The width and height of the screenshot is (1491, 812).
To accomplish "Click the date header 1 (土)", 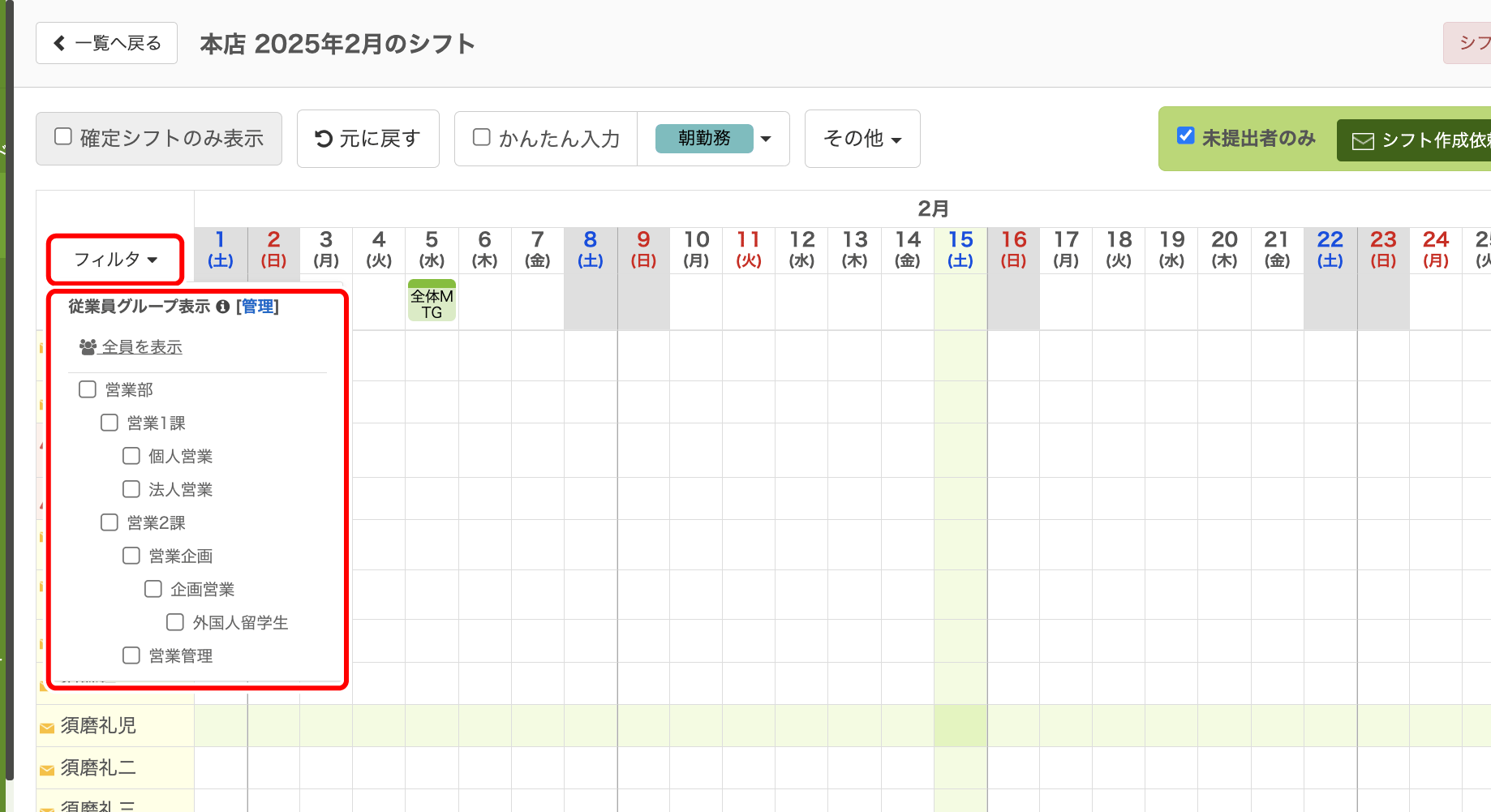I will pos(221,250).
